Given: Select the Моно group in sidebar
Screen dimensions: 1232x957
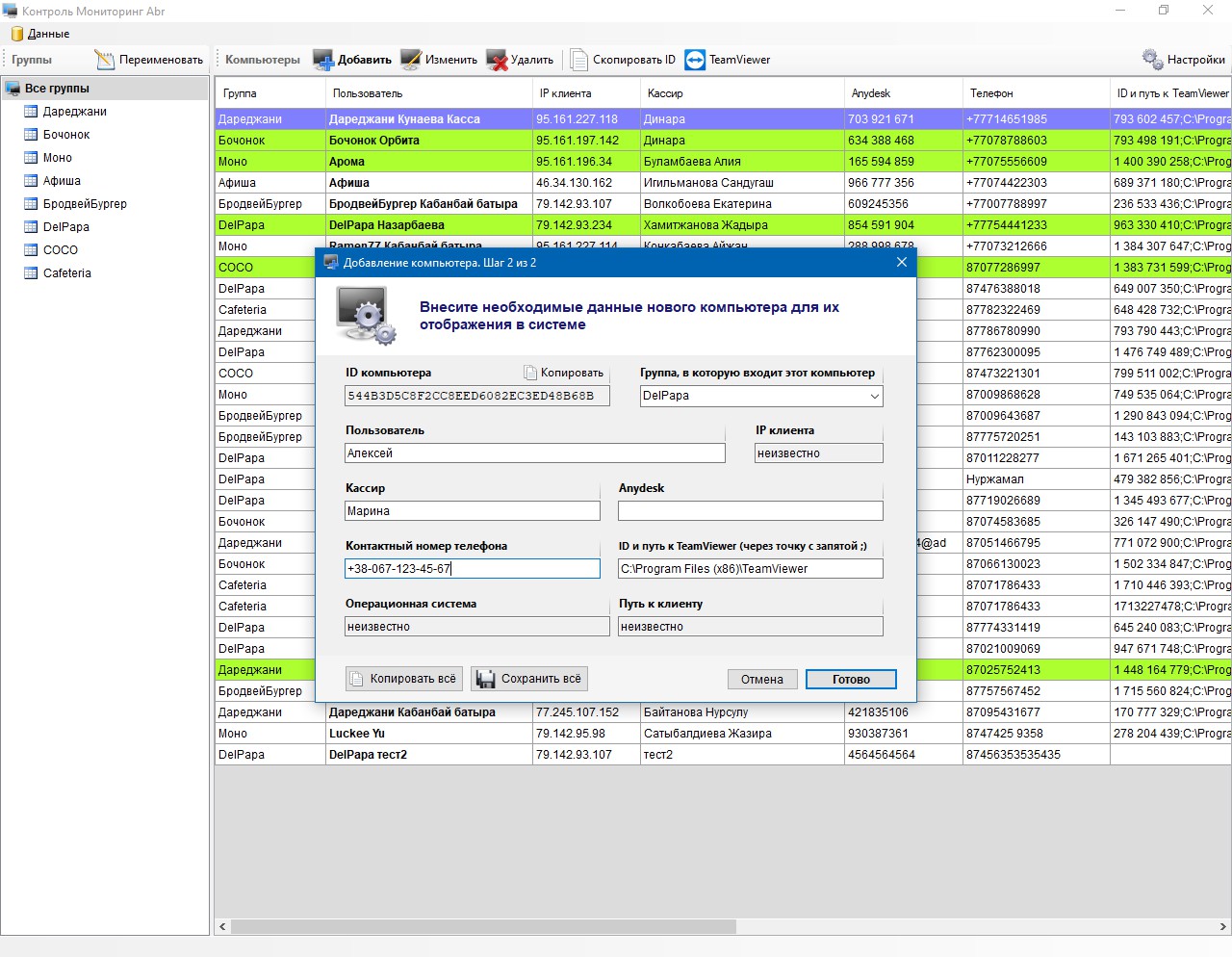Looking at the screenshot, I should (x=58, y=158).
